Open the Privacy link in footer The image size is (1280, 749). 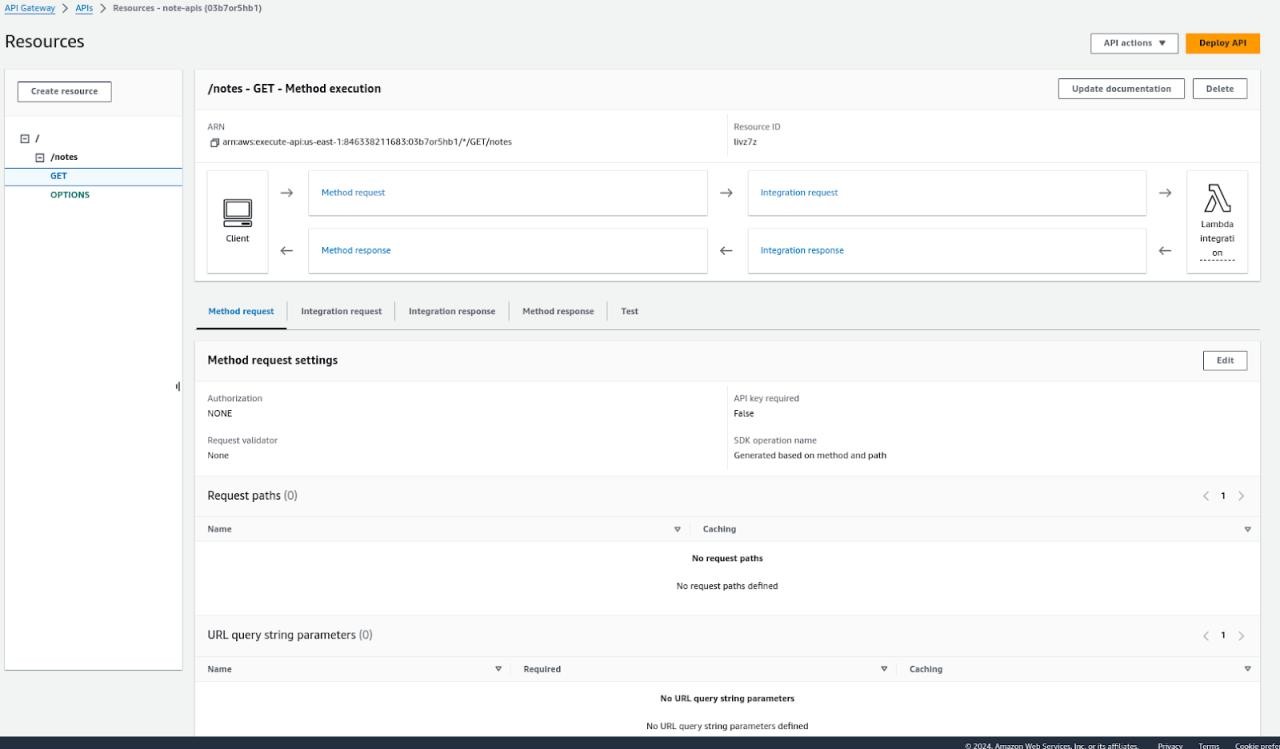(x=1170, y=745)
